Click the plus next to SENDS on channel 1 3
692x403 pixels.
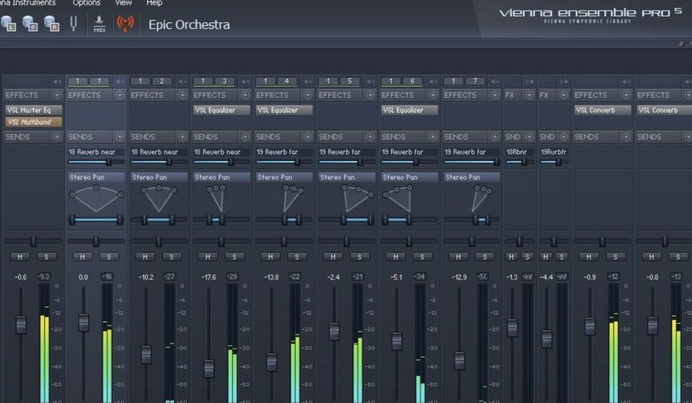pos(245,137)
